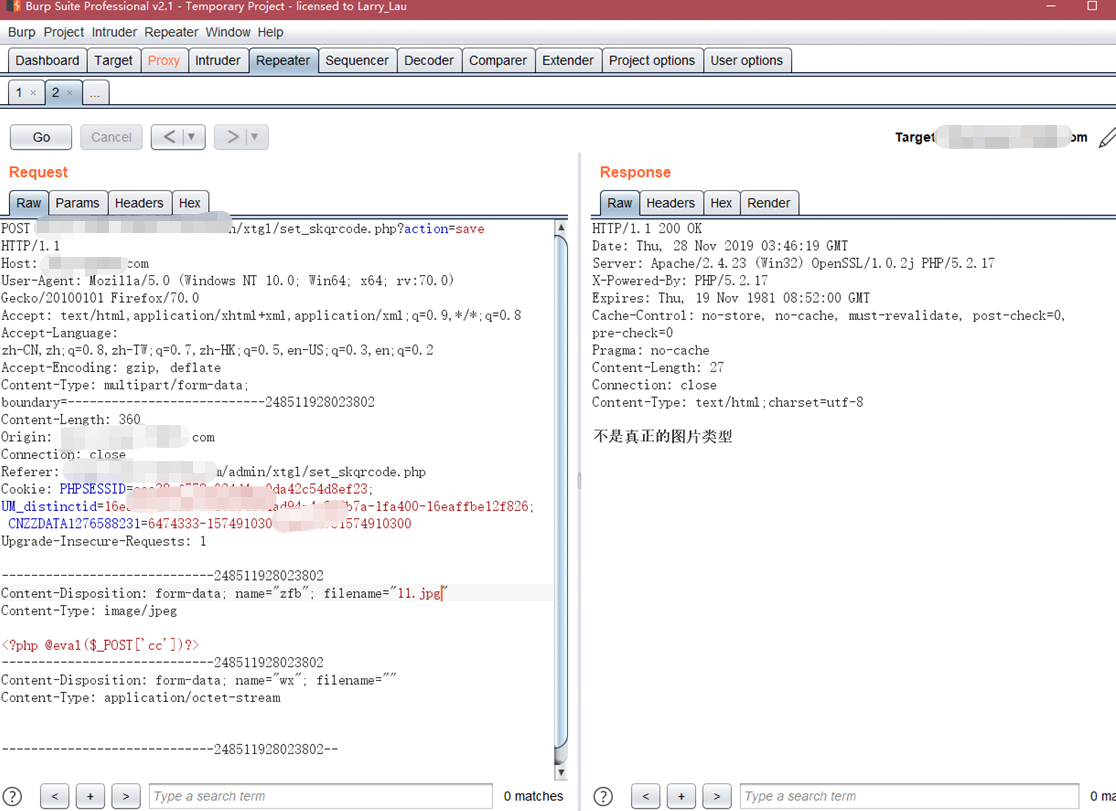Image resolution: width=1116 pixels, height=811 pixels.
Task: Click the HTTP/1.1 200 OK response line
Action: point(647,229)
